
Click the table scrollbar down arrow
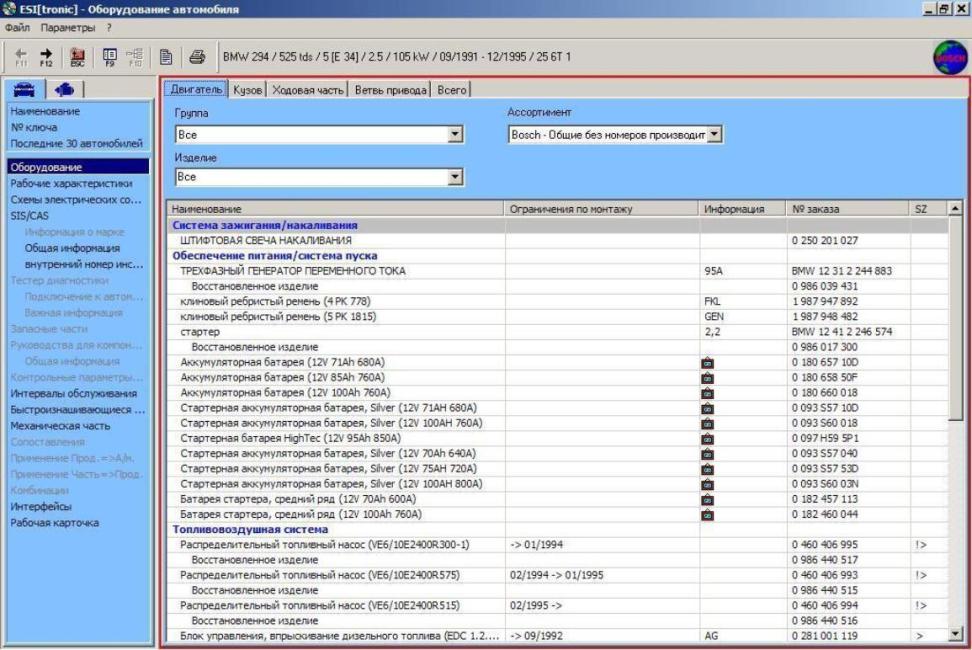[x=955, y=633]
